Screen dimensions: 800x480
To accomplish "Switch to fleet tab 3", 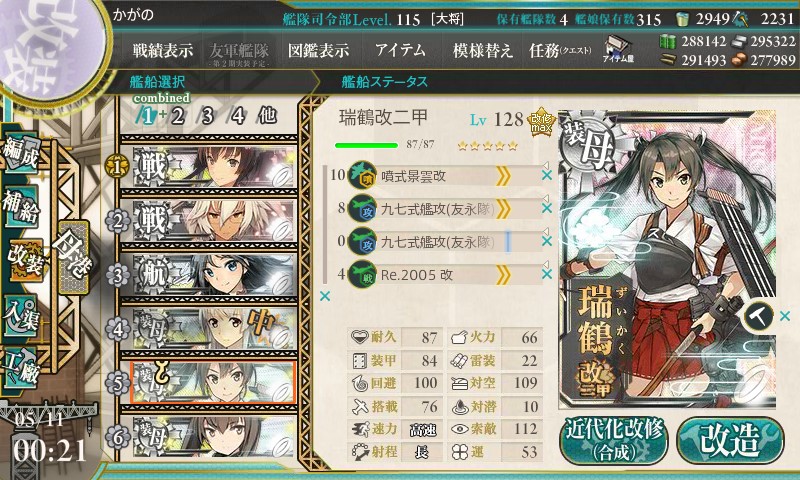I will pyautogui.click(x=207, y=116).
